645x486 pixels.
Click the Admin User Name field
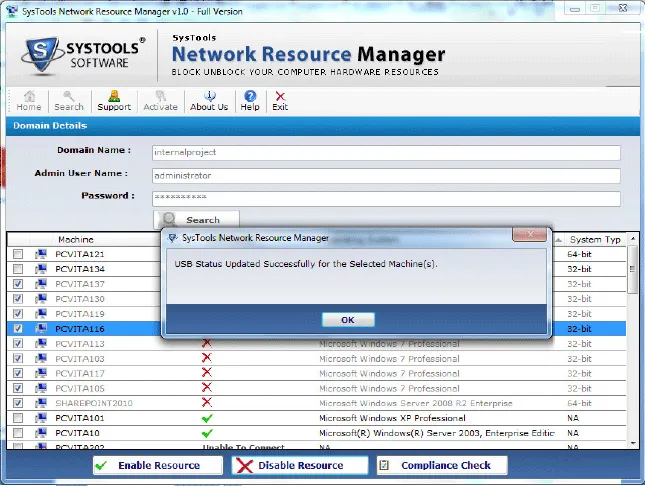click(x=386, y=176)
